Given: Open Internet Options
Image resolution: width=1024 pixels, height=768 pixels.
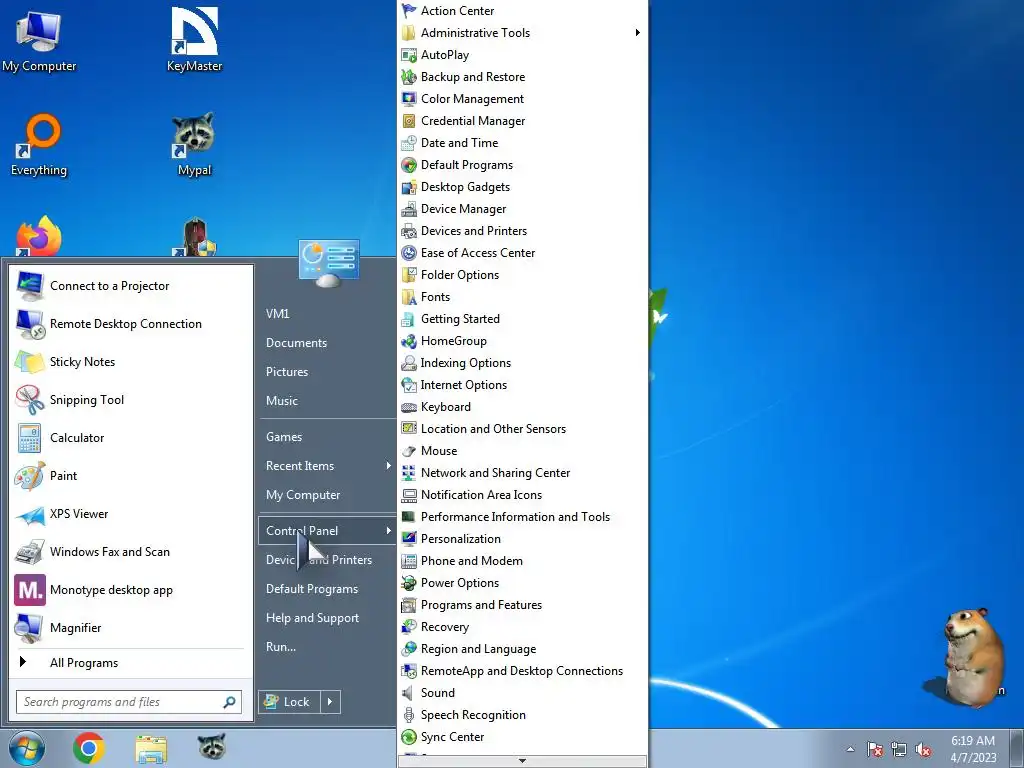Looking at the screenshot, I should 522,385.
